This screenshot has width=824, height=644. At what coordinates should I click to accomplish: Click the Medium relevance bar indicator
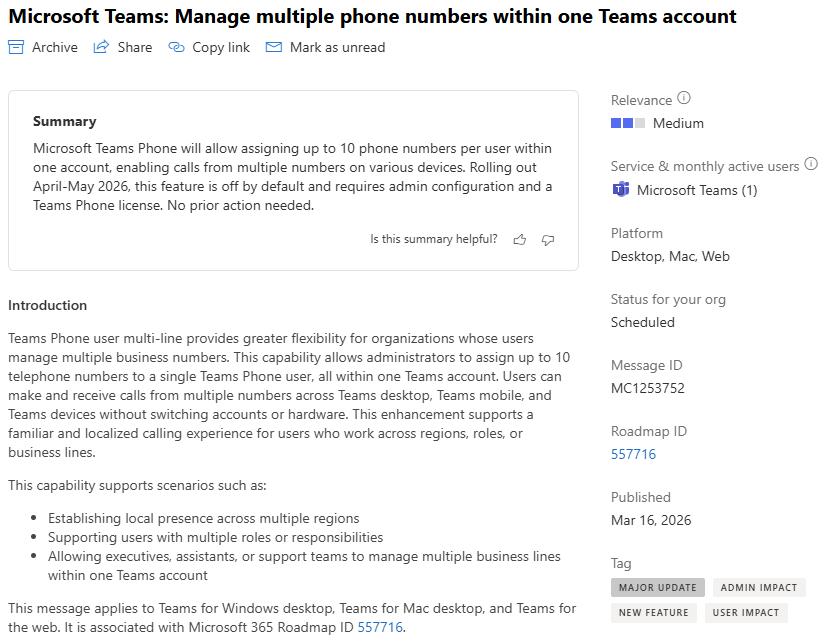[628, 123]
